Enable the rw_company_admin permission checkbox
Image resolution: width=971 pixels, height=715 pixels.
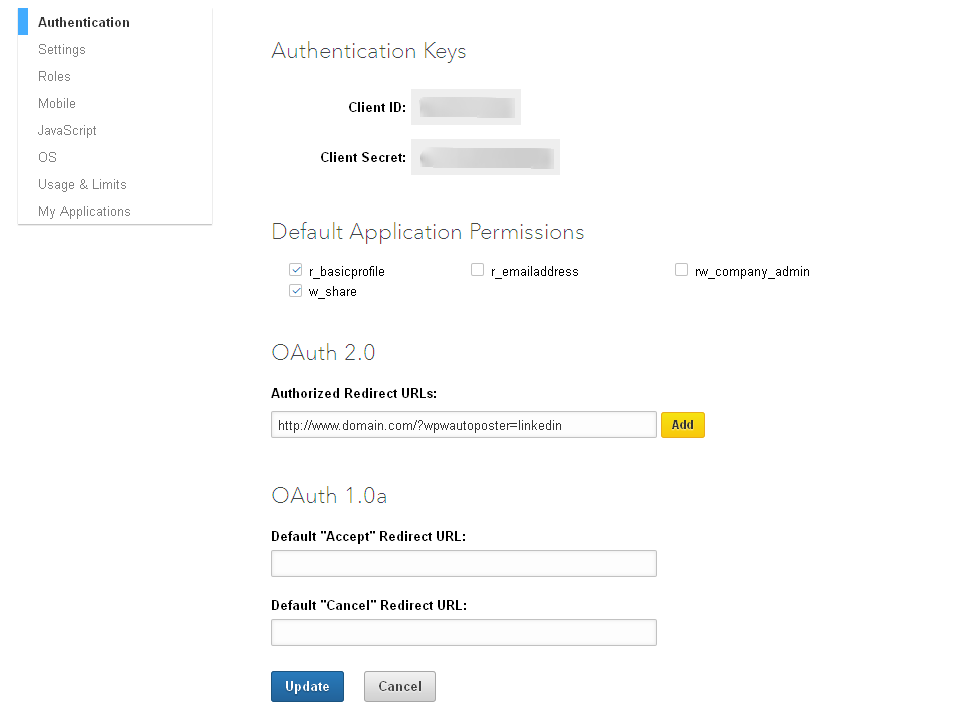682,270
